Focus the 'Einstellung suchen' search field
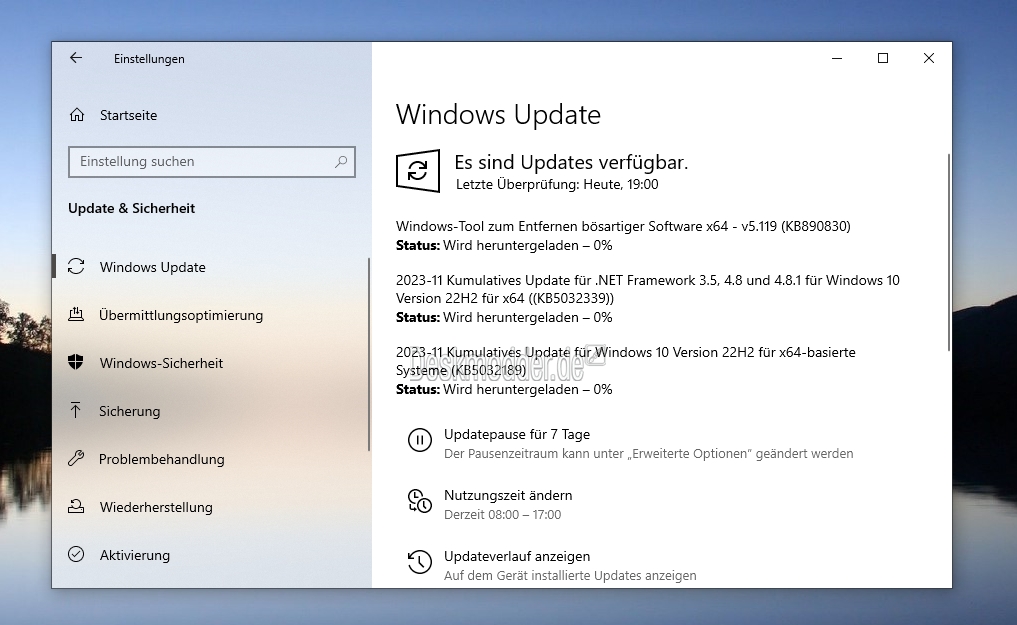Image resolution: width=1017 pixels, height=625 pixels. (x=211, y=161)
